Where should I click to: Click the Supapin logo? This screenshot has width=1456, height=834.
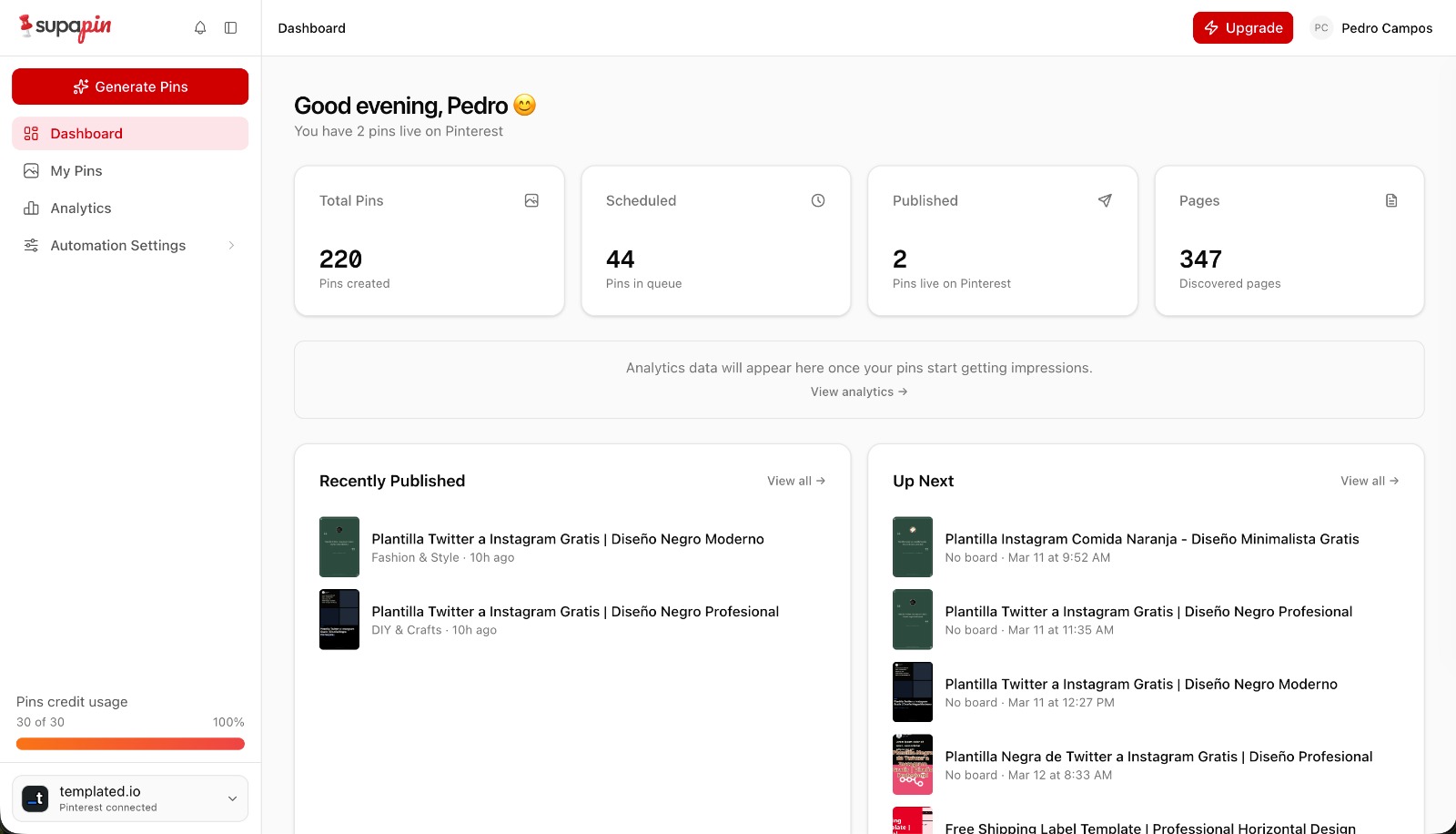[x=66, y=27]
